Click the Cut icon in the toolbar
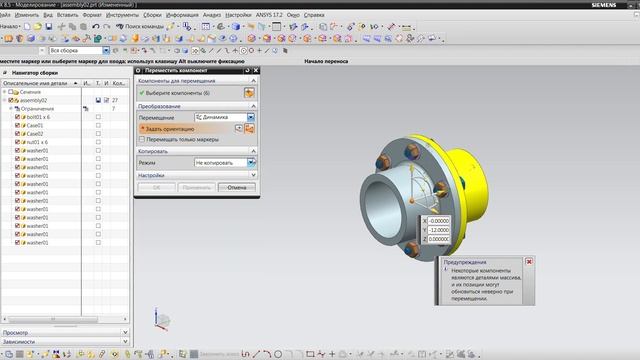640x360 pixels. point(62,27)
